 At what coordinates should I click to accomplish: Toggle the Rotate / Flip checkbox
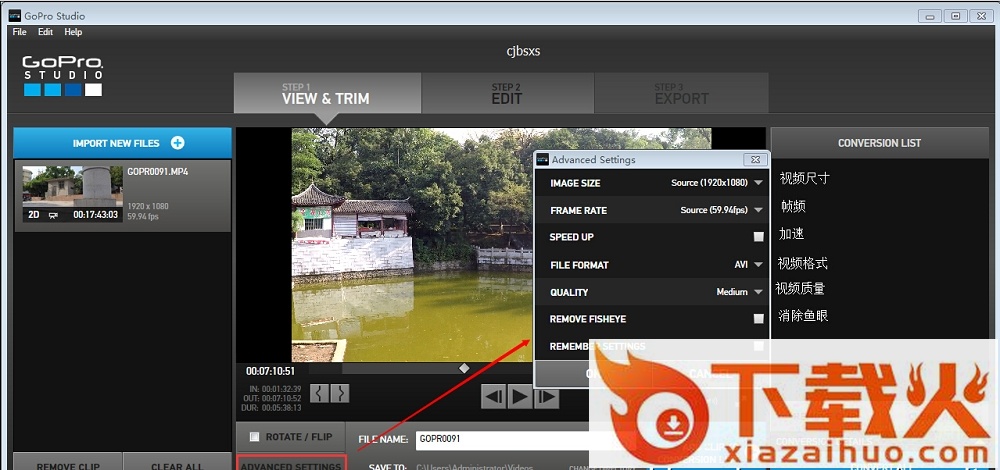(254, 437)
